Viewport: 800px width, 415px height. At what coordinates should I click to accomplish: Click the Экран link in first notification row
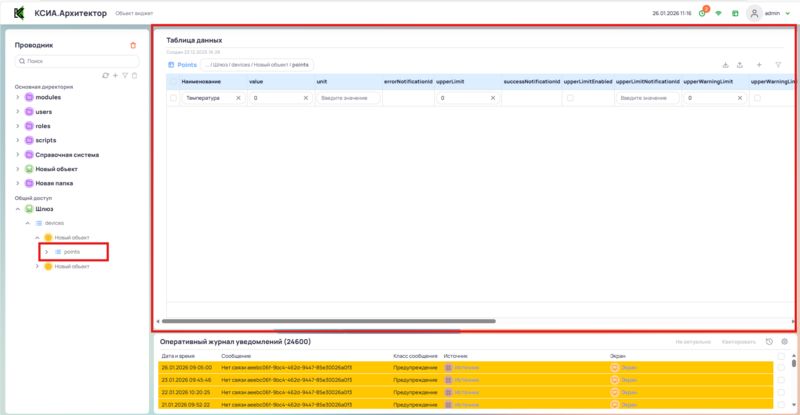point(628,367)
